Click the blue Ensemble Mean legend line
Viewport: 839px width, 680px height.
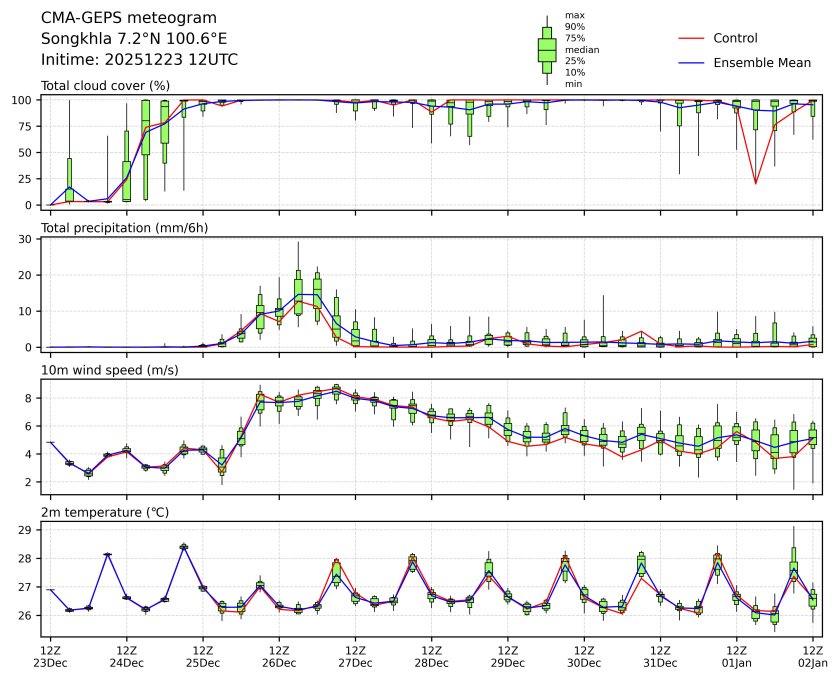693,63
